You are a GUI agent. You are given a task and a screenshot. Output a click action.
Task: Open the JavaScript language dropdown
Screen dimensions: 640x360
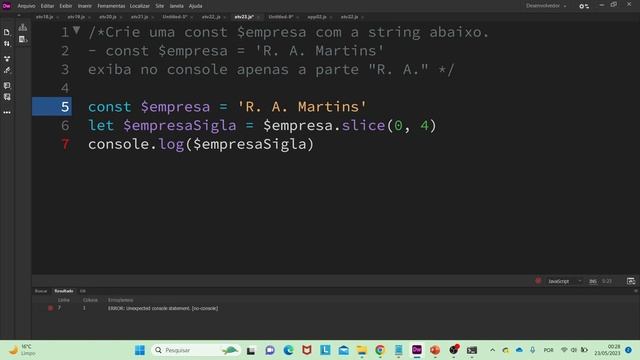point(564,281)
